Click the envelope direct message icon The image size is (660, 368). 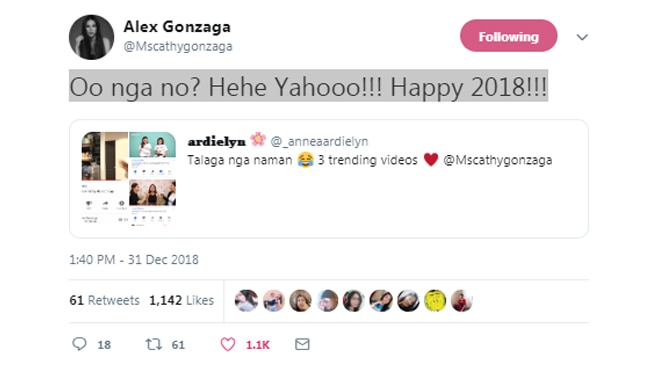[x=302, y=344]
